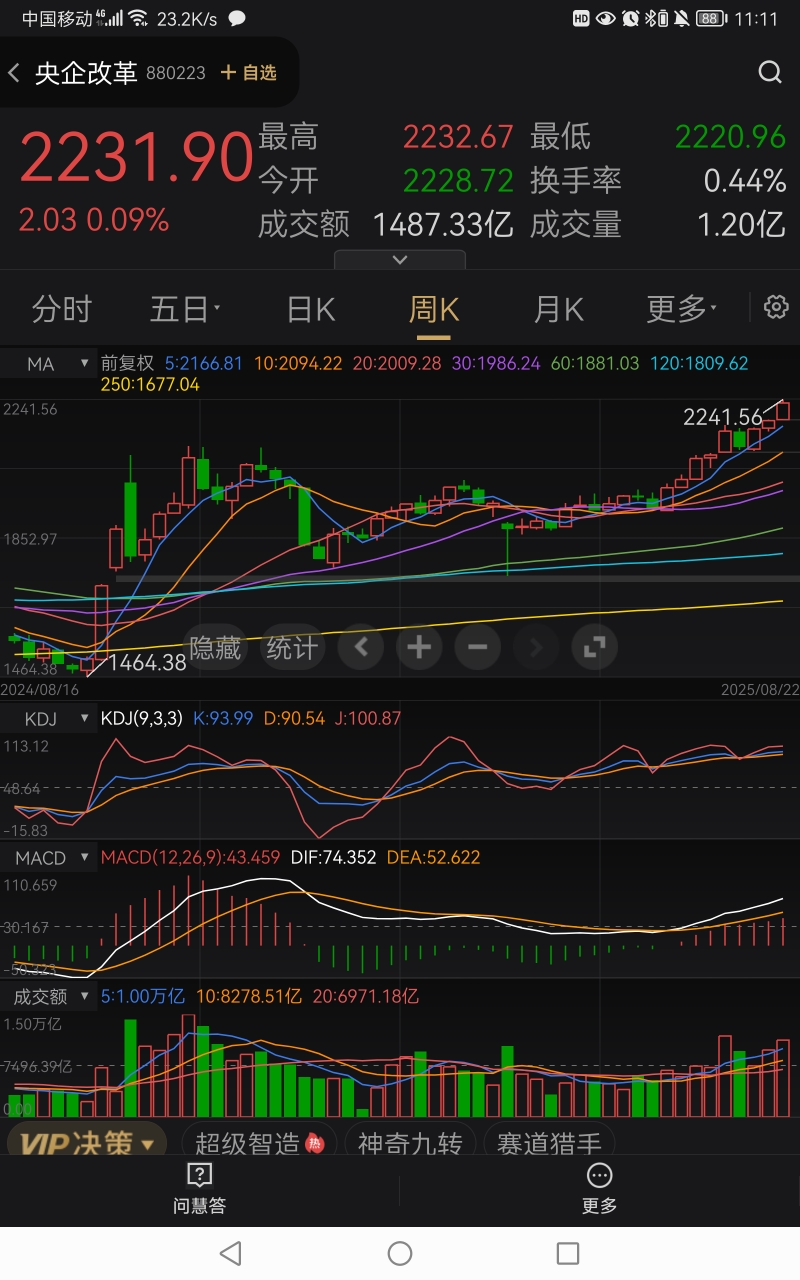
Task: Tap the MACD DIF:74.352 value
Action: [333, 857]
